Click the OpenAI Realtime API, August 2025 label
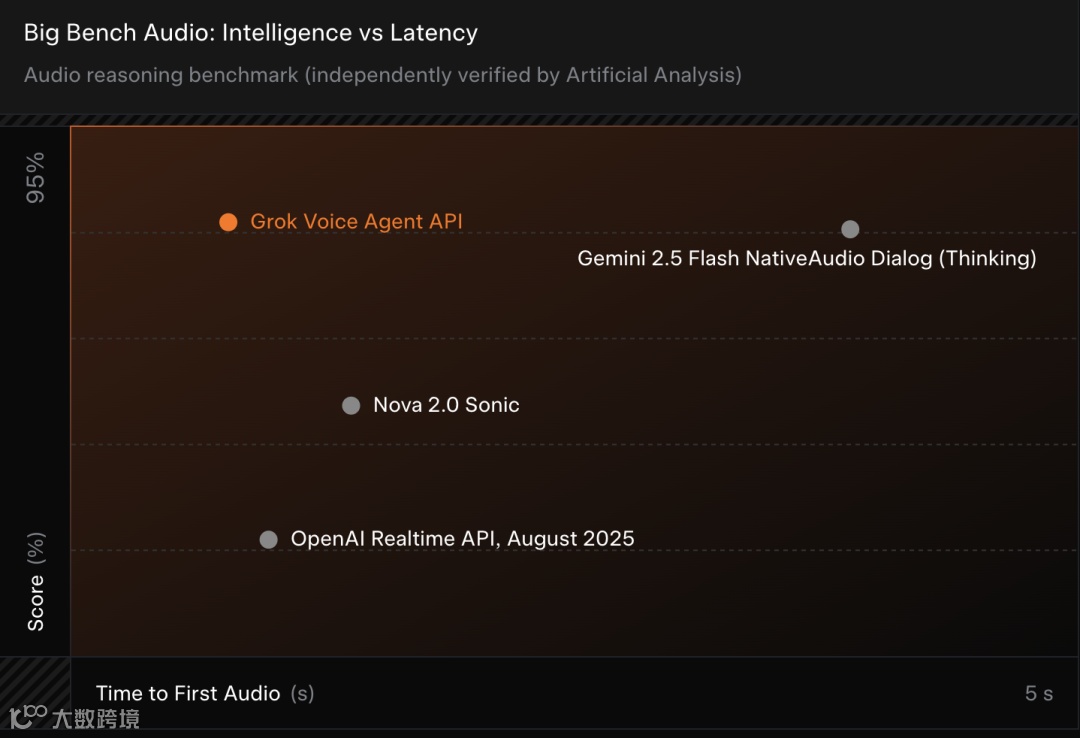Screen dimensions: 1080x738 (x=462, y=539)
